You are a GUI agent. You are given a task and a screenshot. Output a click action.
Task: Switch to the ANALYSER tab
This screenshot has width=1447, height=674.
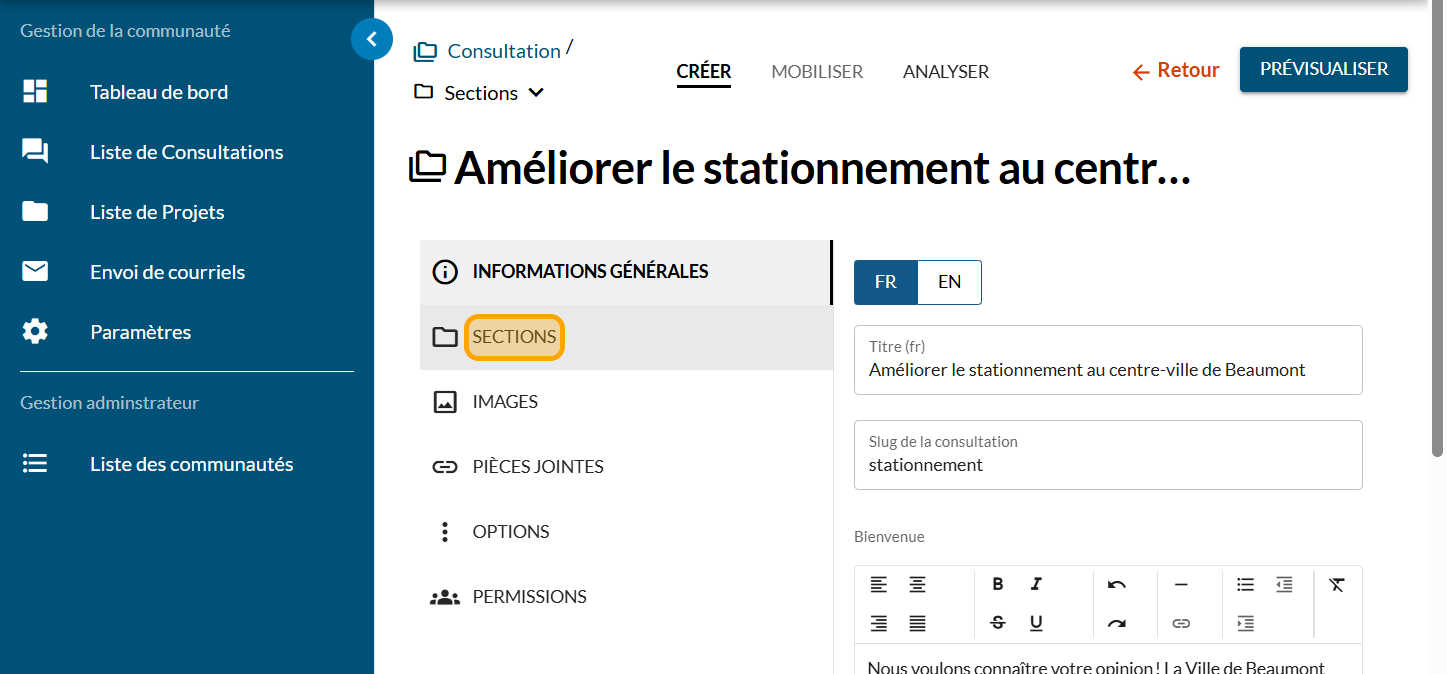945,72
